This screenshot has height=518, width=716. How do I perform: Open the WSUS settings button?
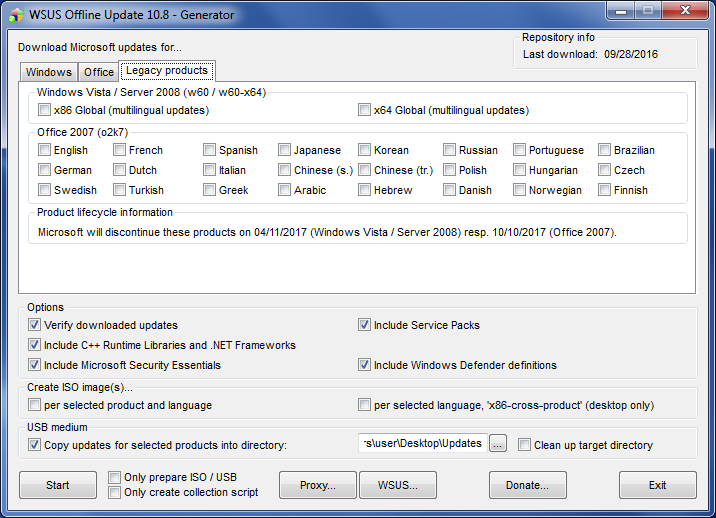[398, 485]
